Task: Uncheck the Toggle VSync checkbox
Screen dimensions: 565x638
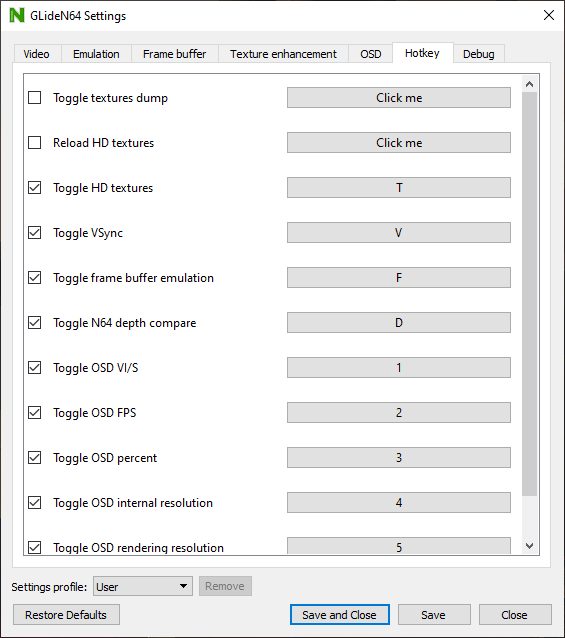Action: click(x=35, y=233)
